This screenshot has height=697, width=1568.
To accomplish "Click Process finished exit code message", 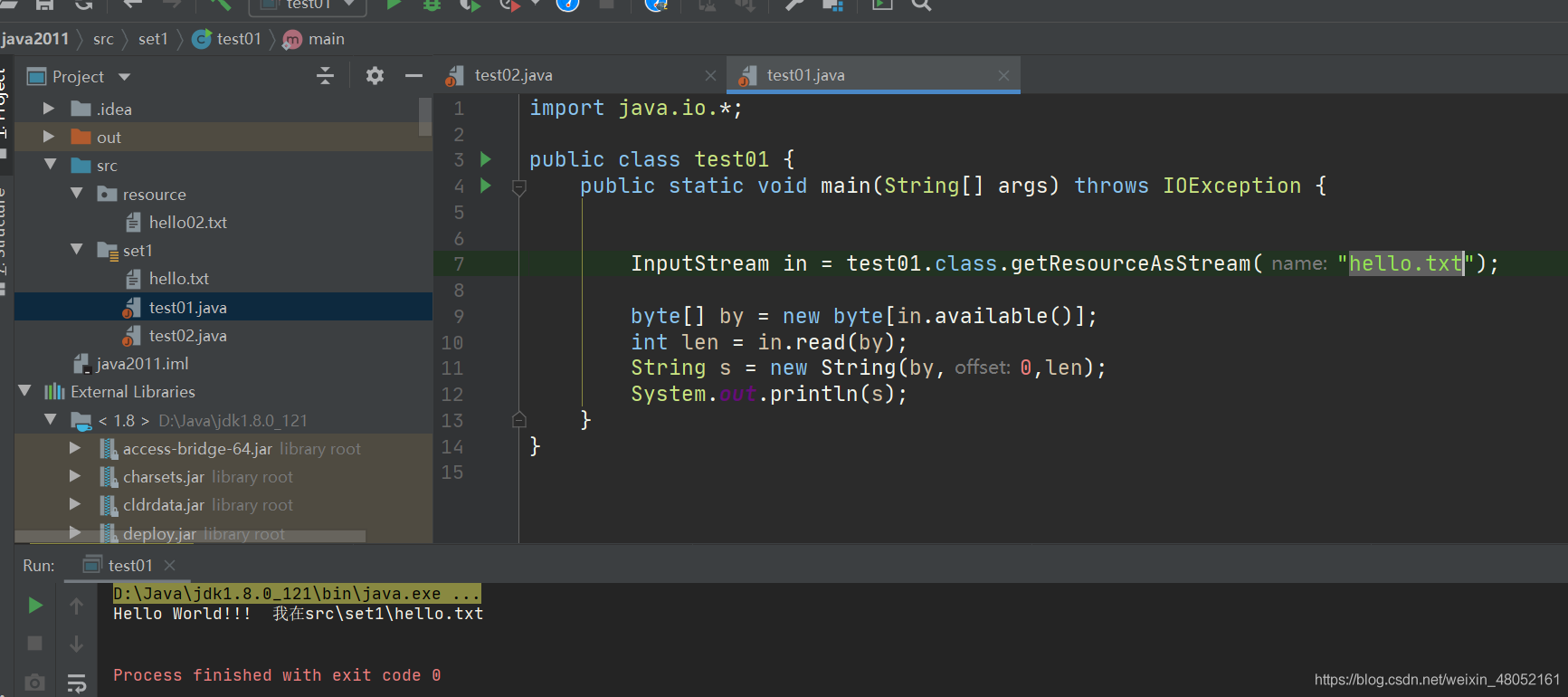I will click(x=277, y=675).
